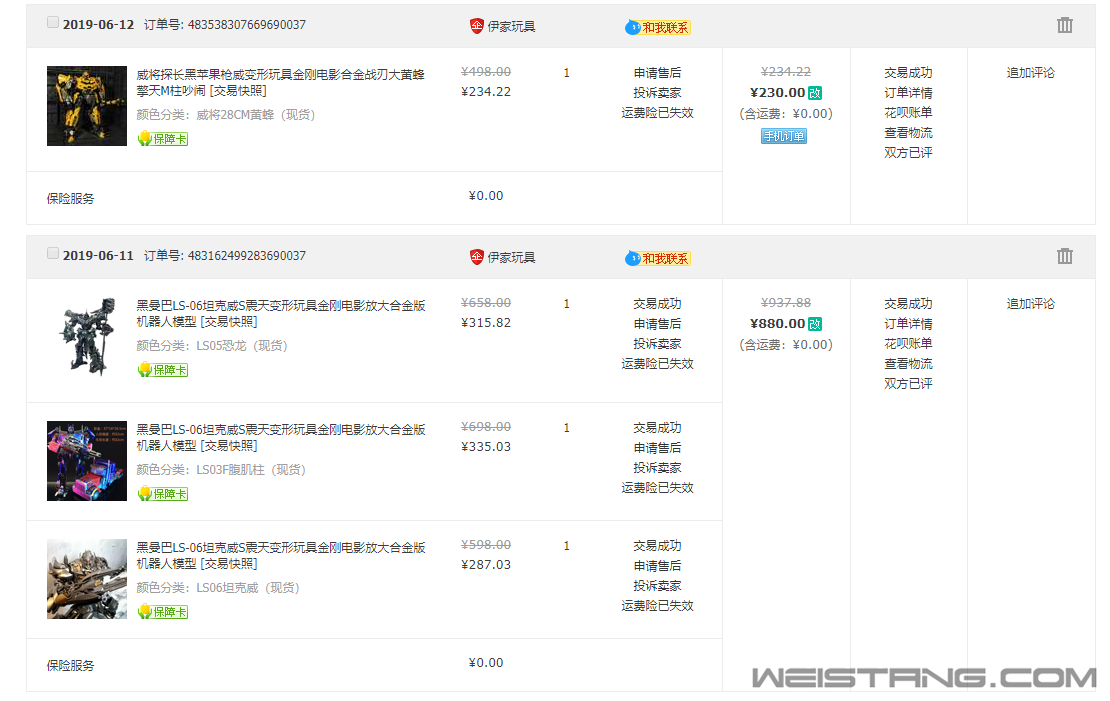Open 花呗账单 for the 2019-06-12 order

(908, 112)
